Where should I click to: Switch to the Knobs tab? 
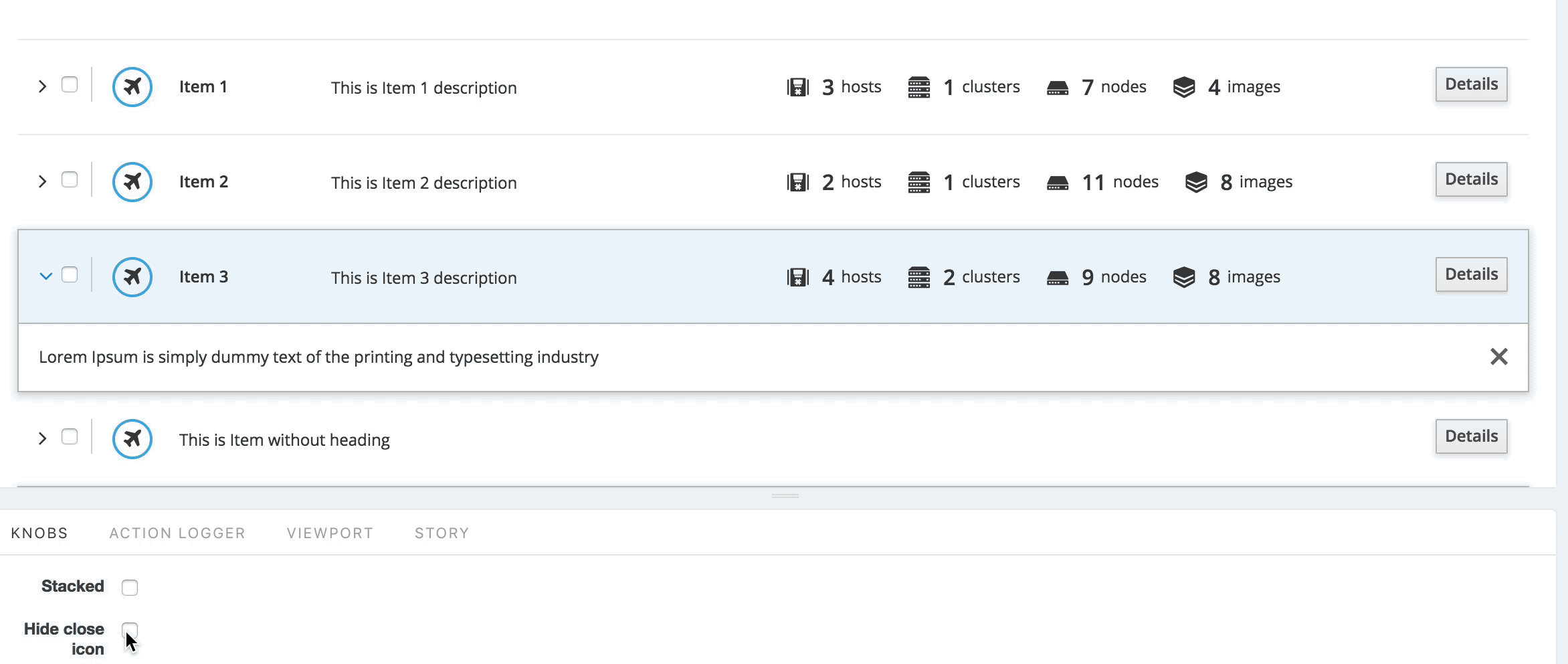39,533
